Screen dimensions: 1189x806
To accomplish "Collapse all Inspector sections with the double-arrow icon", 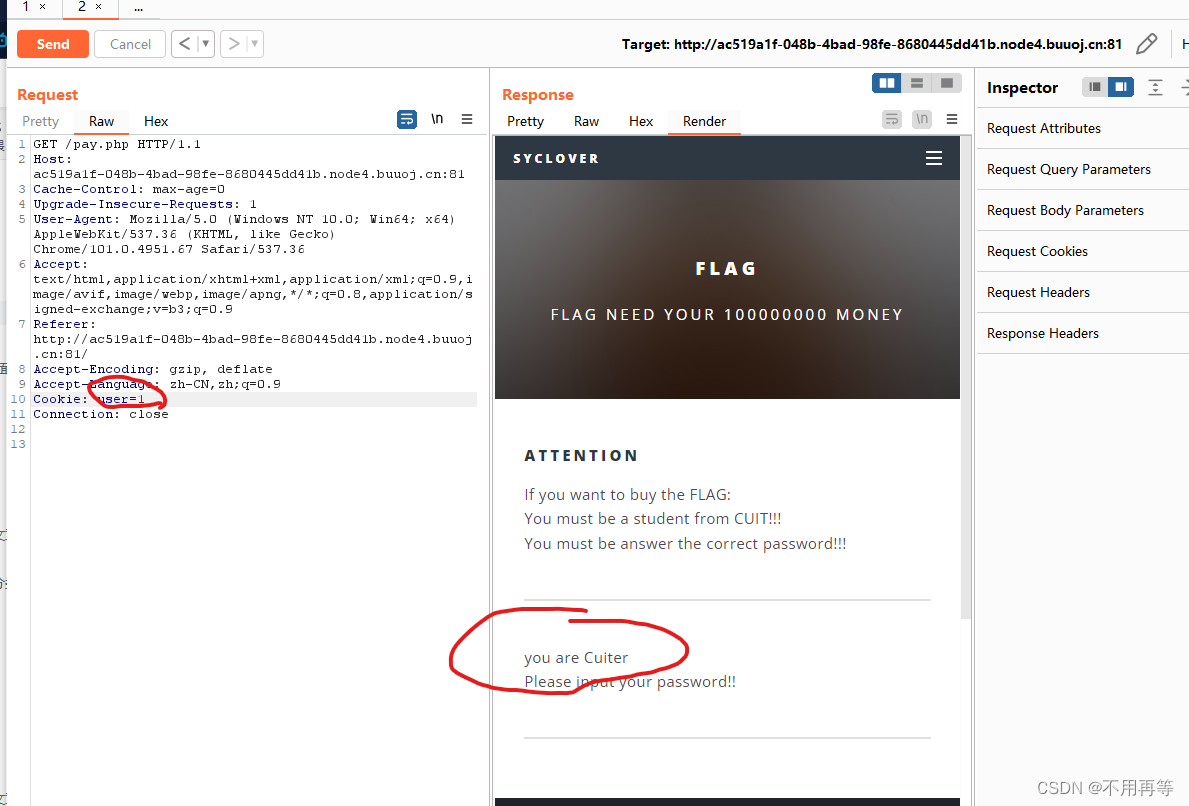I will [x=1155, y=88].
